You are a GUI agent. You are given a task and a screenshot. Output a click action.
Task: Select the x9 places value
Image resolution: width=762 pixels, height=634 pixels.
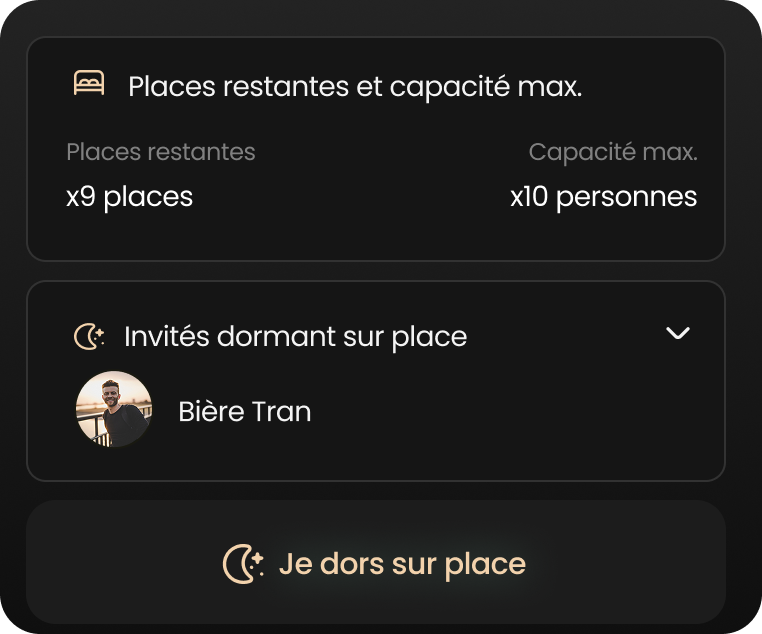129,197
